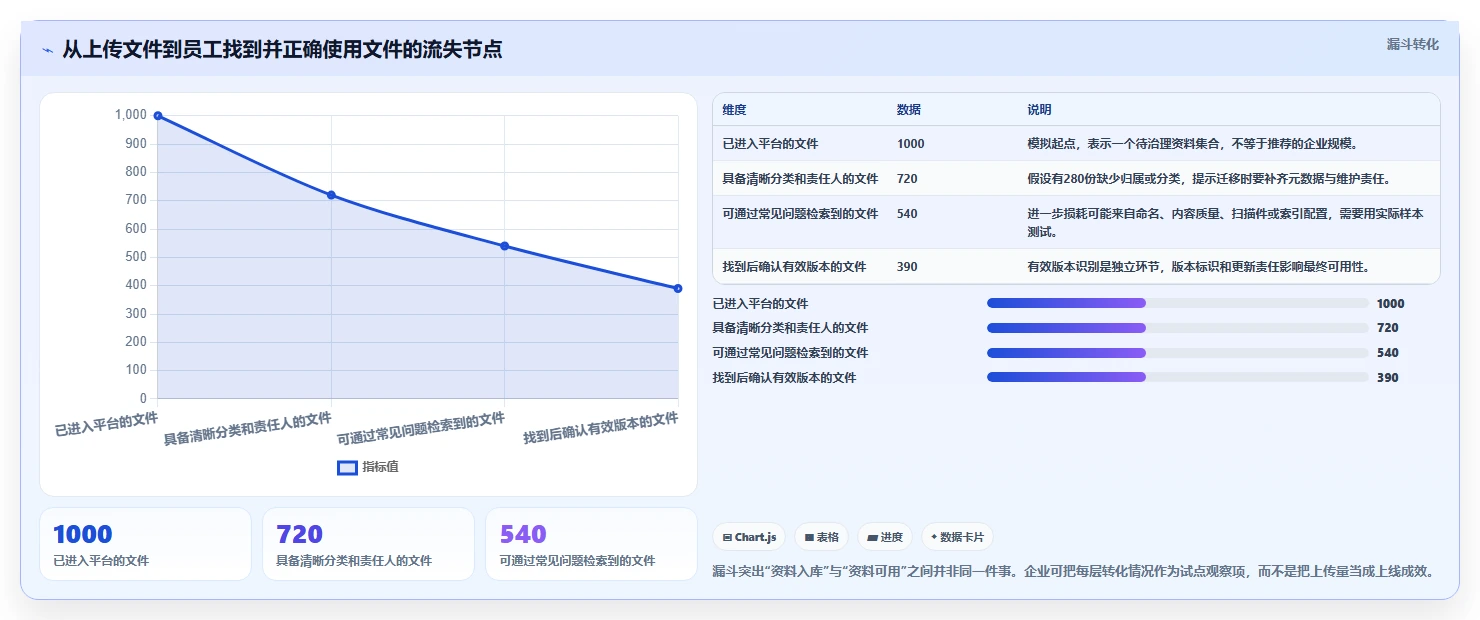Click the progress bar valued 540
The image size is (1480, 620).
[1177, 352]
